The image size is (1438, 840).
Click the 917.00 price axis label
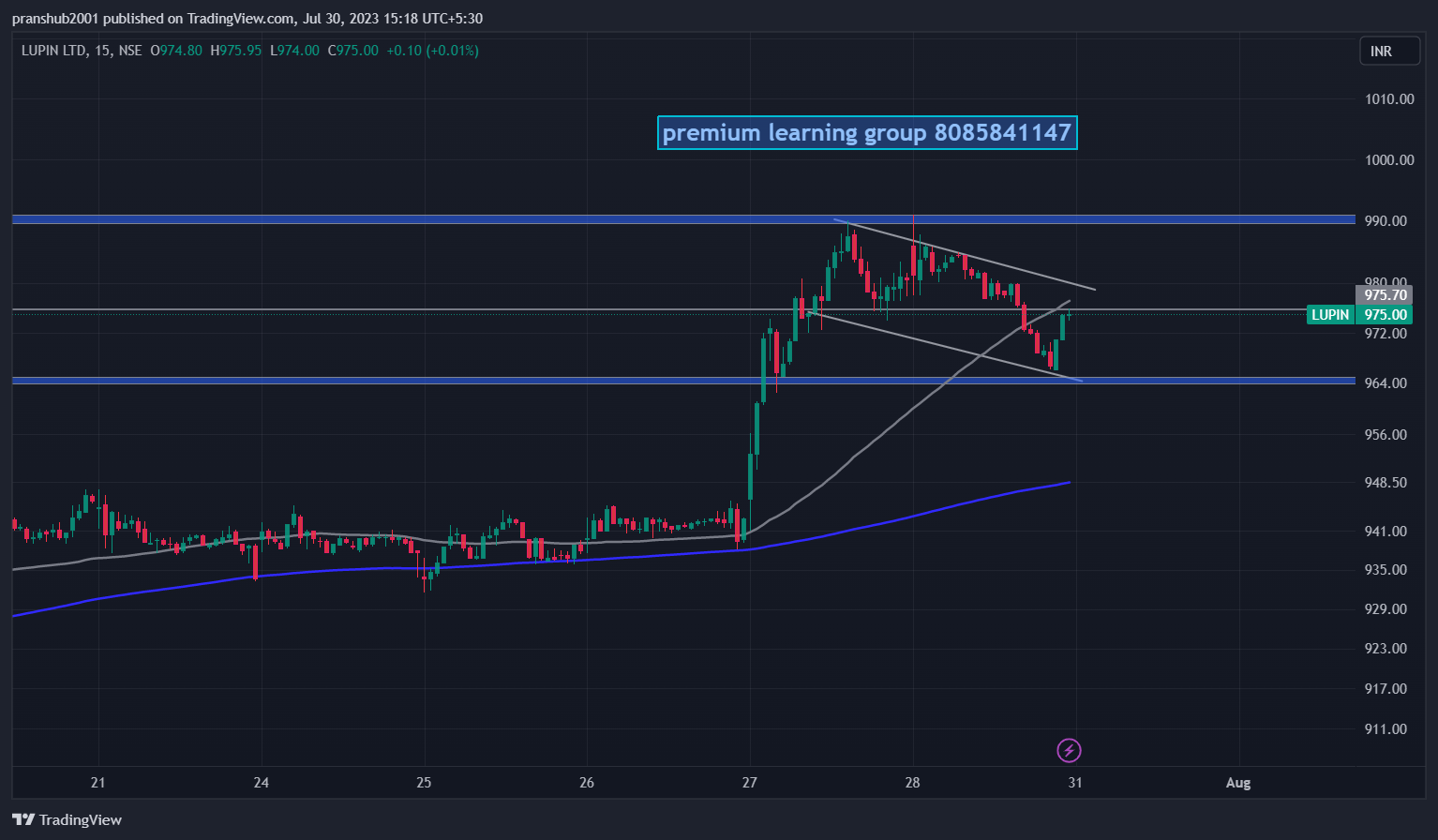point(1386,689)
